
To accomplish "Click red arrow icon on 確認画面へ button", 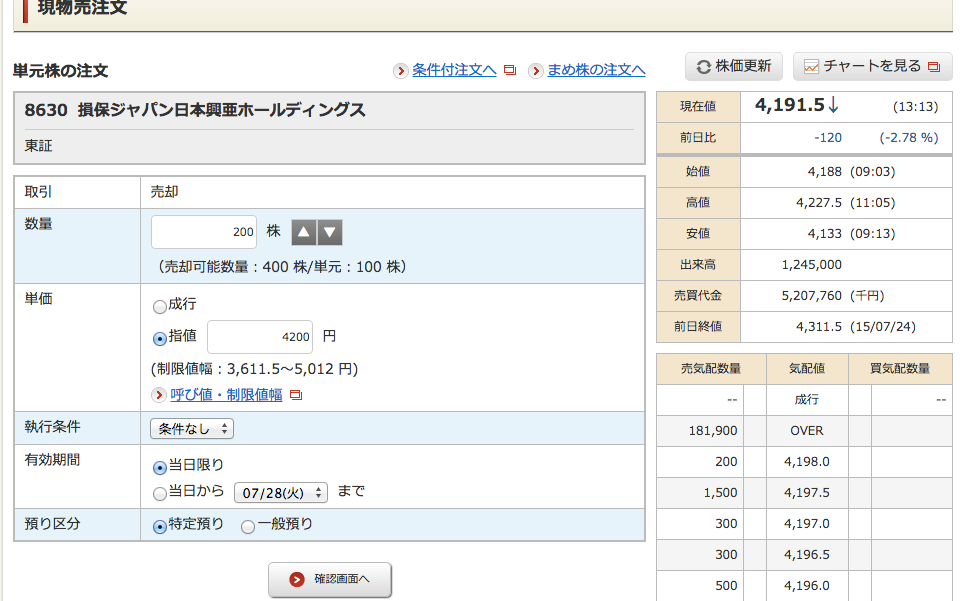I will (x=297, y=579).
